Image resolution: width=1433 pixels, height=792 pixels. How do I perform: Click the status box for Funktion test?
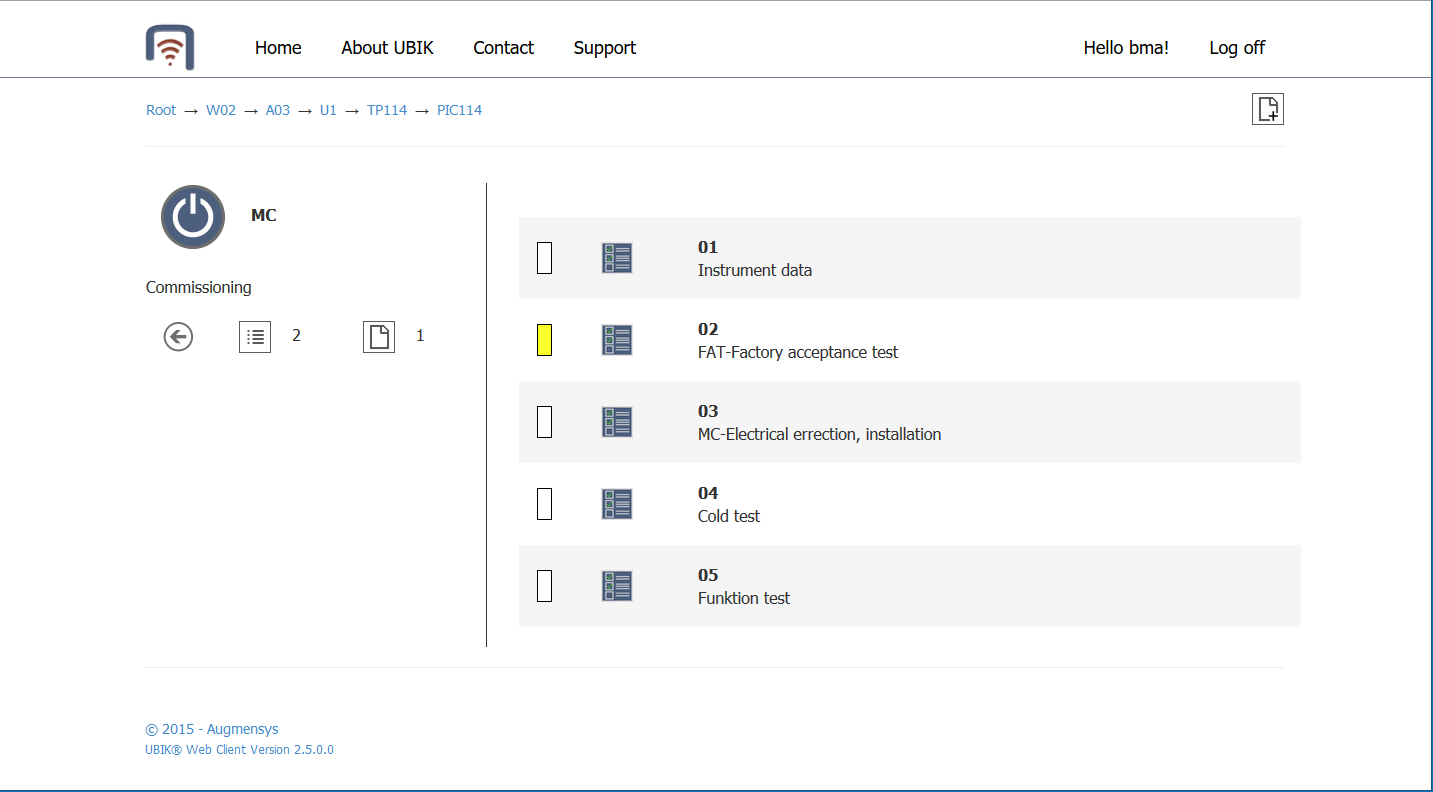coord(544,586)
